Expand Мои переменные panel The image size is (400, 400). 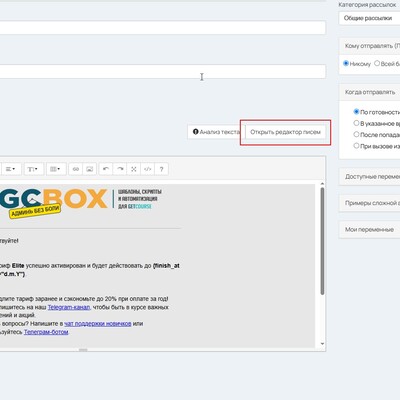coord(369,230)
